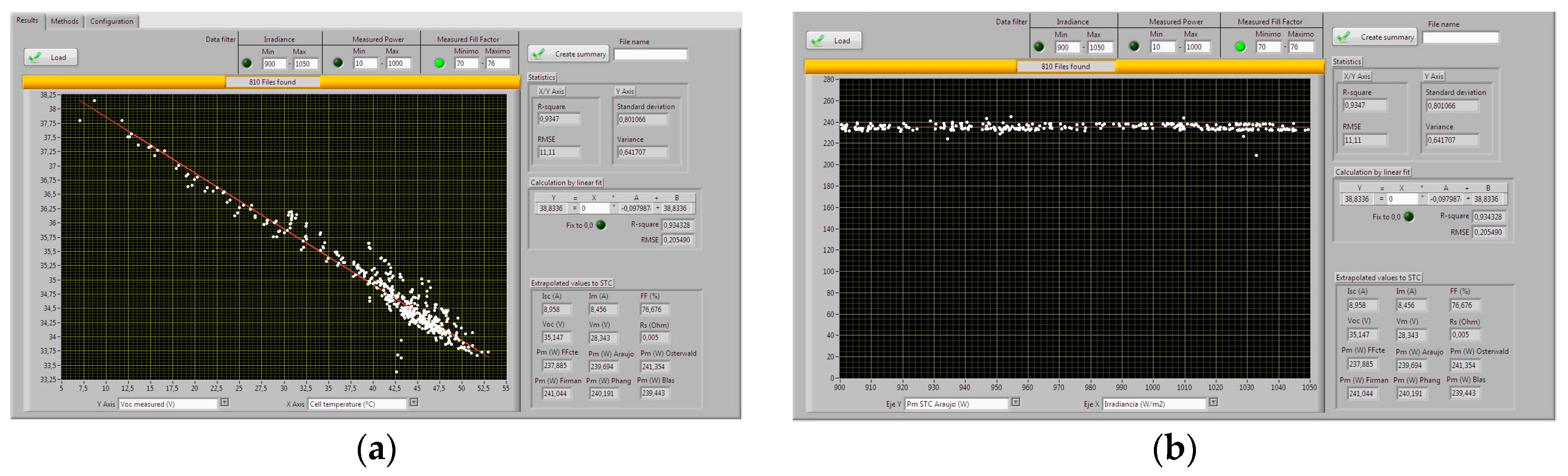1568x476 pixels.
Task: Toggle Irradiance filter LED in panel (a)
Action: pos(247,63)
